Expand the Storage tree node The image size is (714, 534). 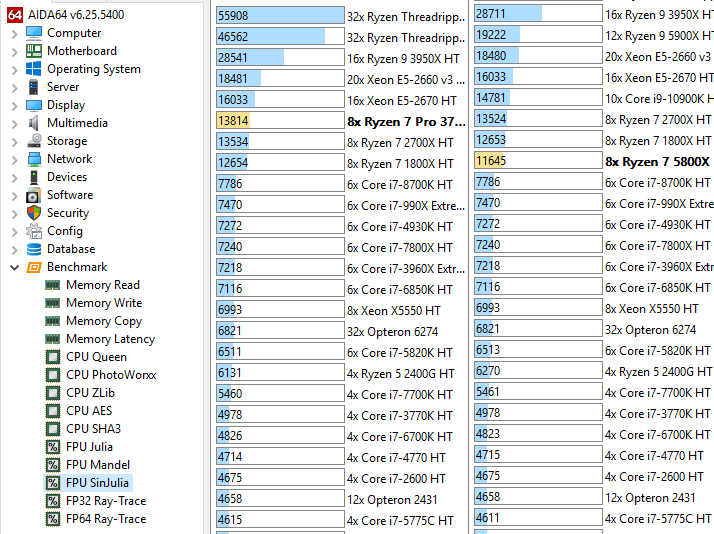[15, 141]
